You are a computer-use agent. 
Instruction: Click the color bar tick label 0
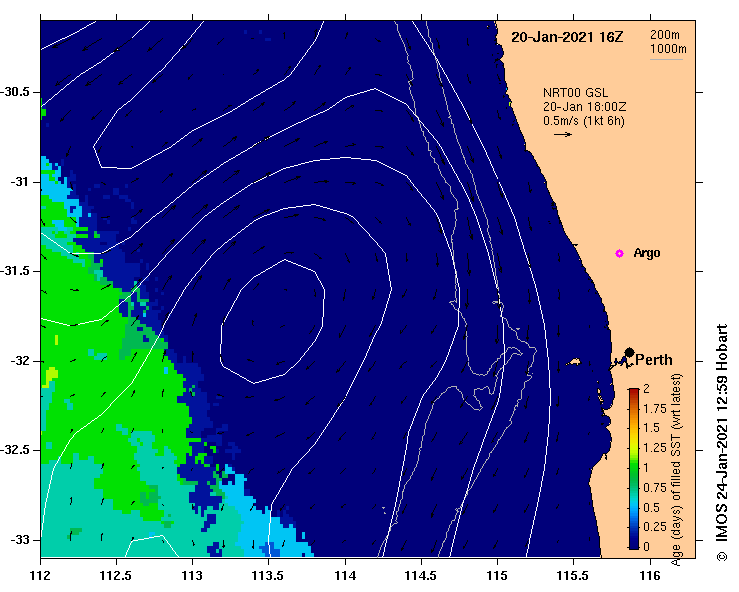(647, 546)
